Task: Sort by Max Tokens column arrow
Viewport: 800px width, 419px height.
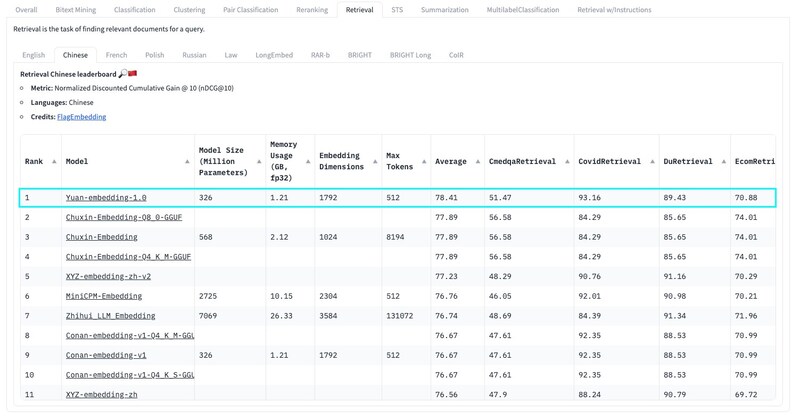Action: coord(423,161)
